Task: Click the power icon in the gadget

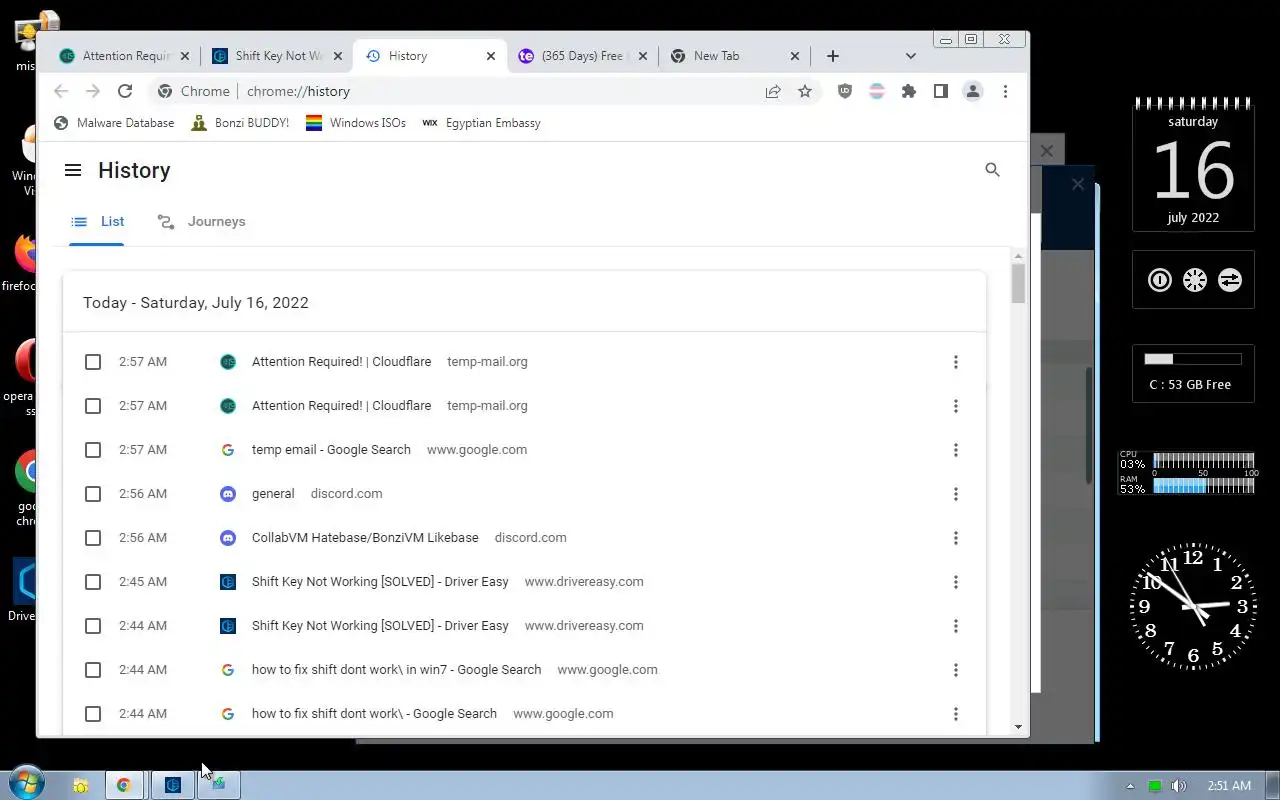Action: tap(1159, 280)
